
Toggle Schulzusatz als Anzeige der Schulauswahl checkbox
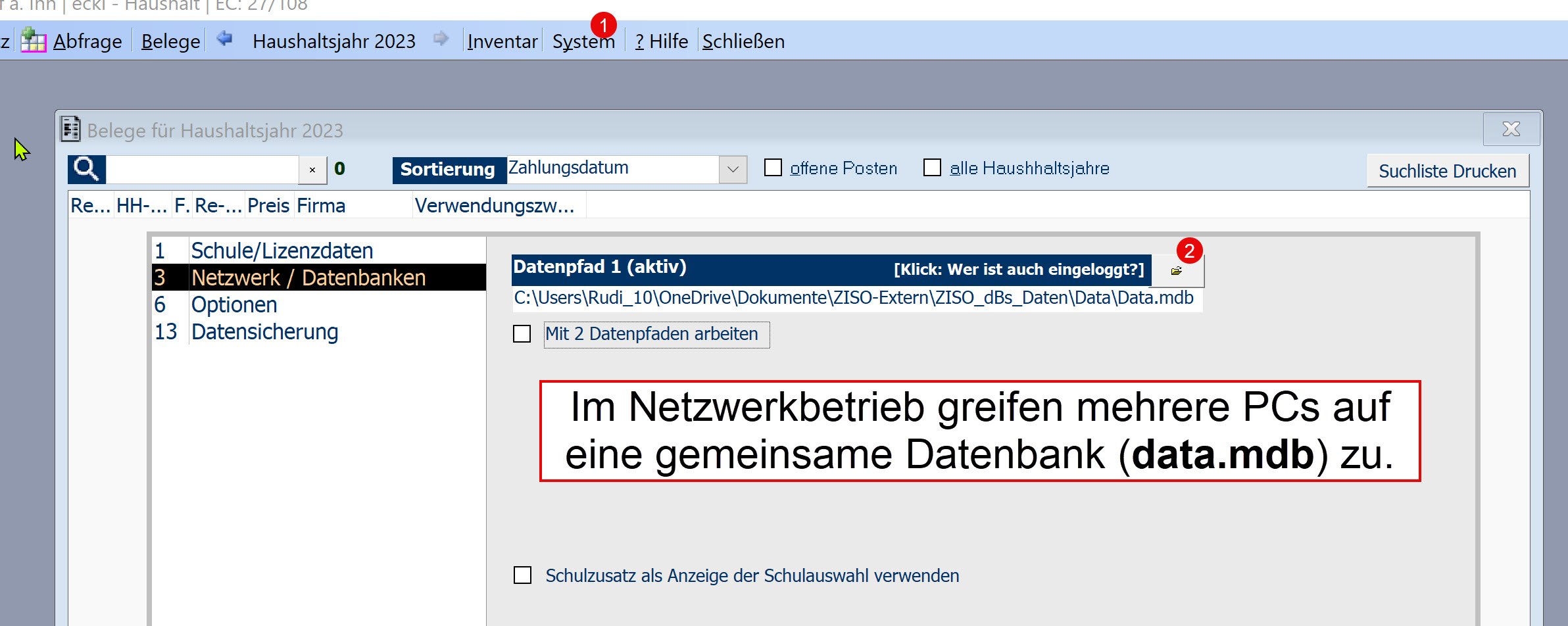[x=522, y=575]
